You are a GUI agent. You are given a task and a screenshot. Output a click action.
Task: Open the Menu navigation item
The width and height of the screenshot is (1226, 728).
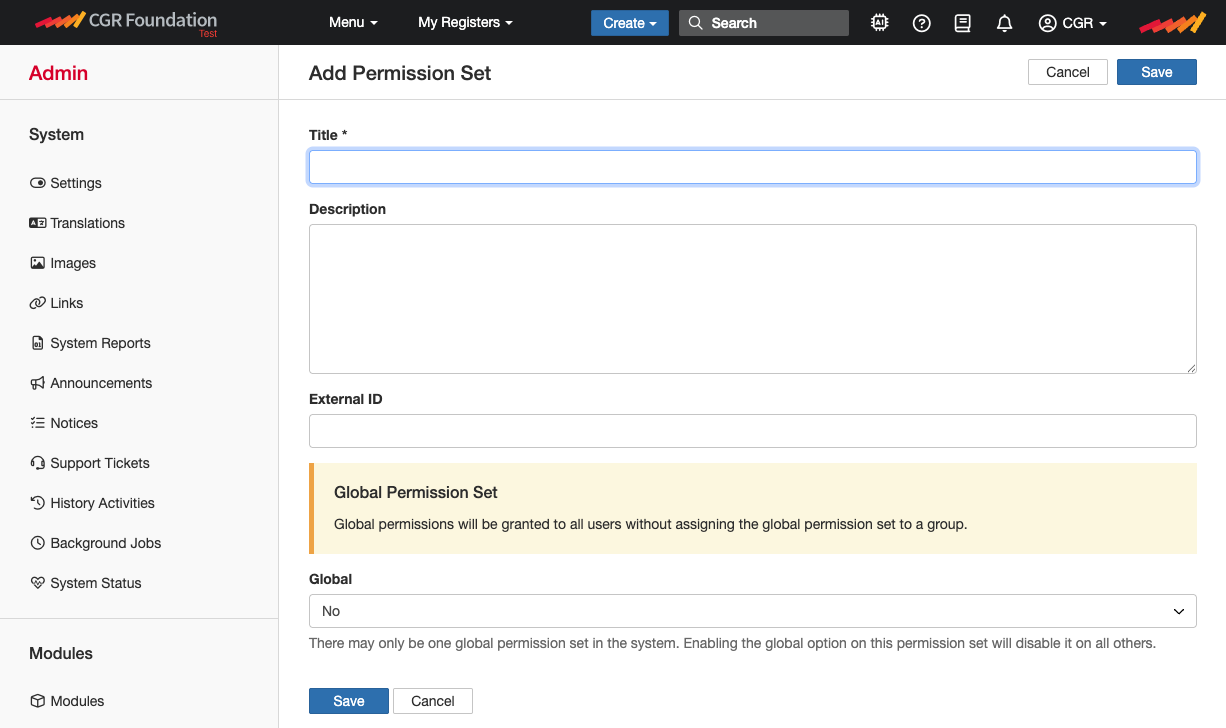353,22
